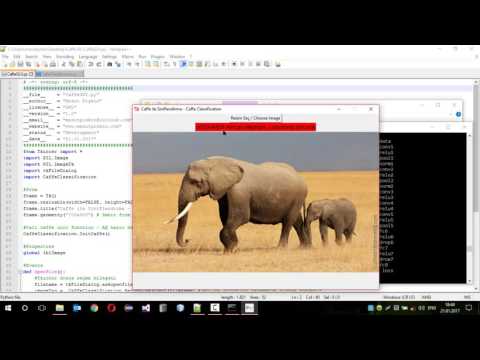480x360 pixels.
Task: Click the INS status bar indicator
Action: click(467, 297)
